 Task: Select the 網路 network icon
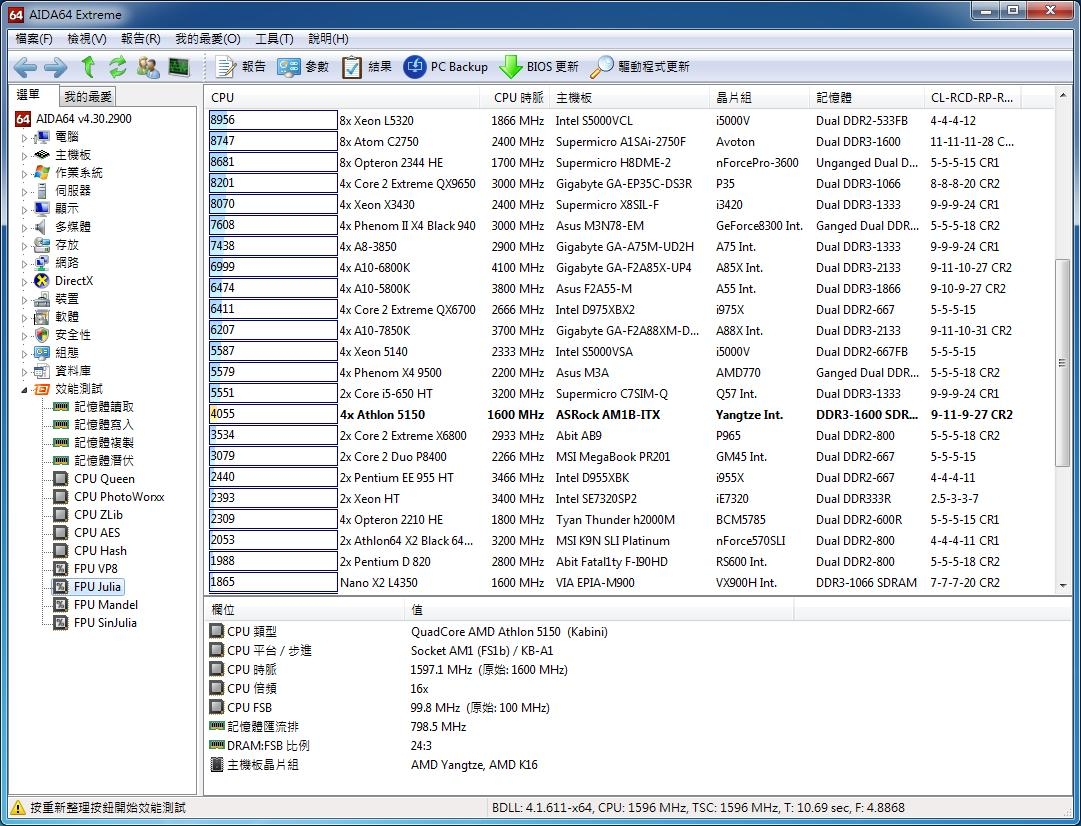pyautogui.click(x=41, y=263)
